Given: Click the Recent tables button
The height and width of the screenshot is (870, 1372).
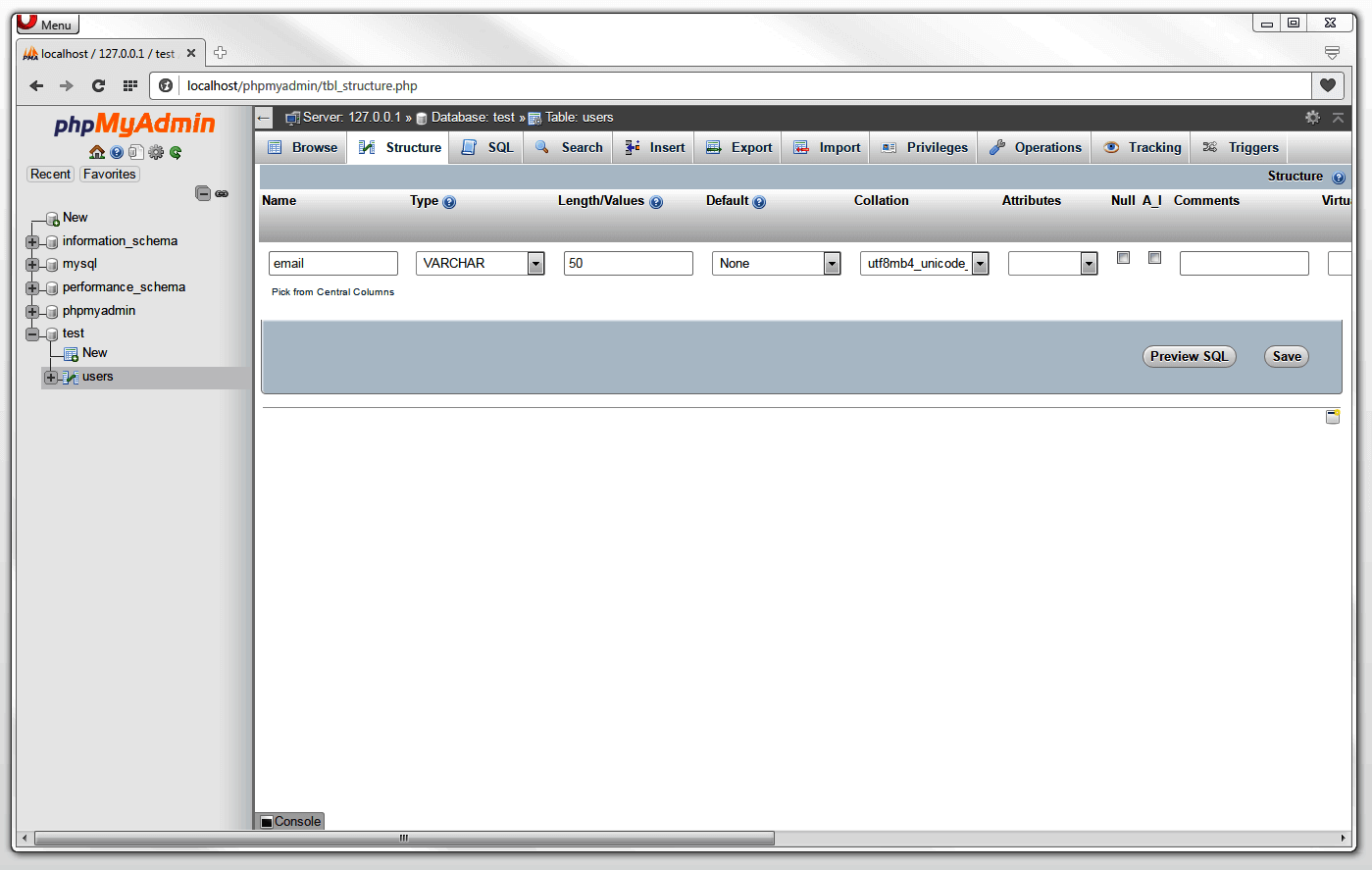Looking at the screenshot, I should coord(50,174).
